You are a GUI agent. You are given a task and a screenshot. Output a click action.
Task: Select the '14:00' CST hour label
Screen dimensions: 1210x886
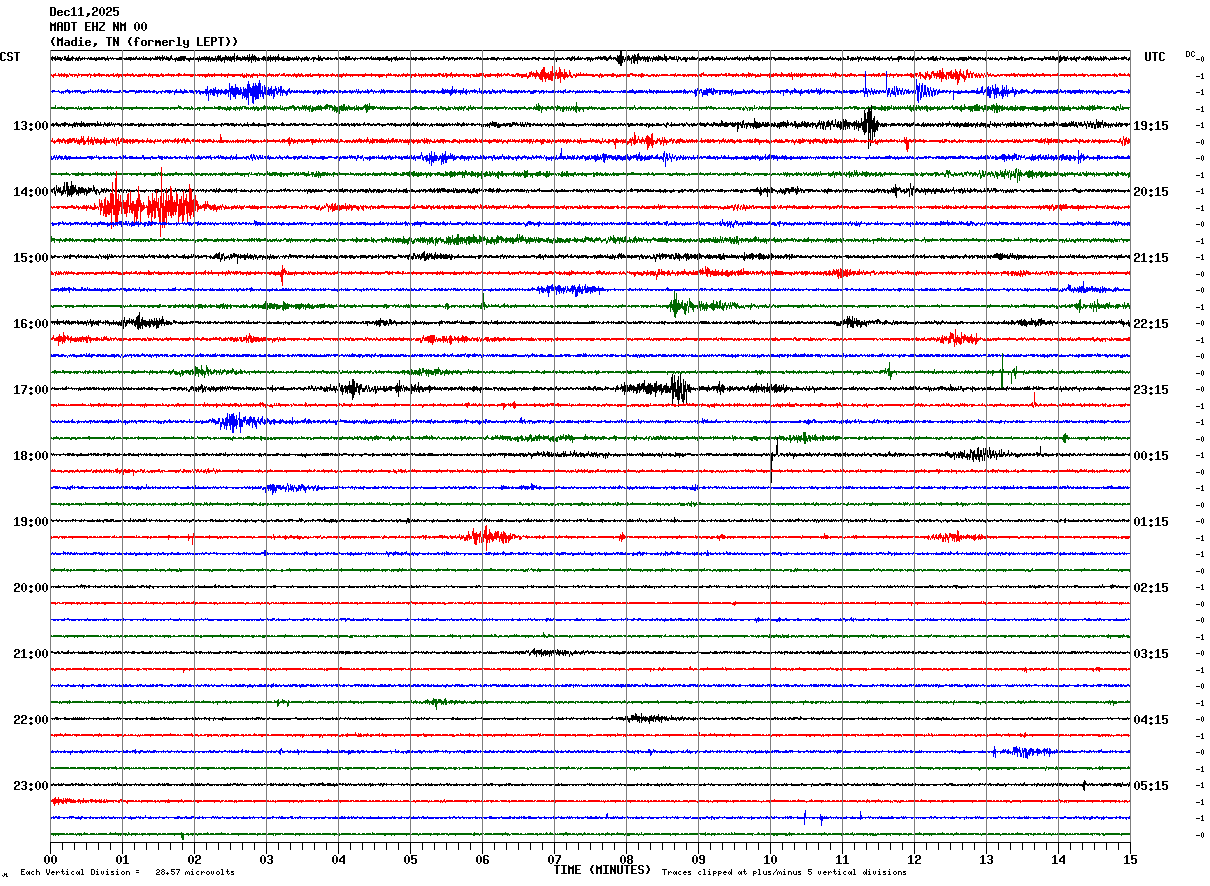tap(31, 192)
